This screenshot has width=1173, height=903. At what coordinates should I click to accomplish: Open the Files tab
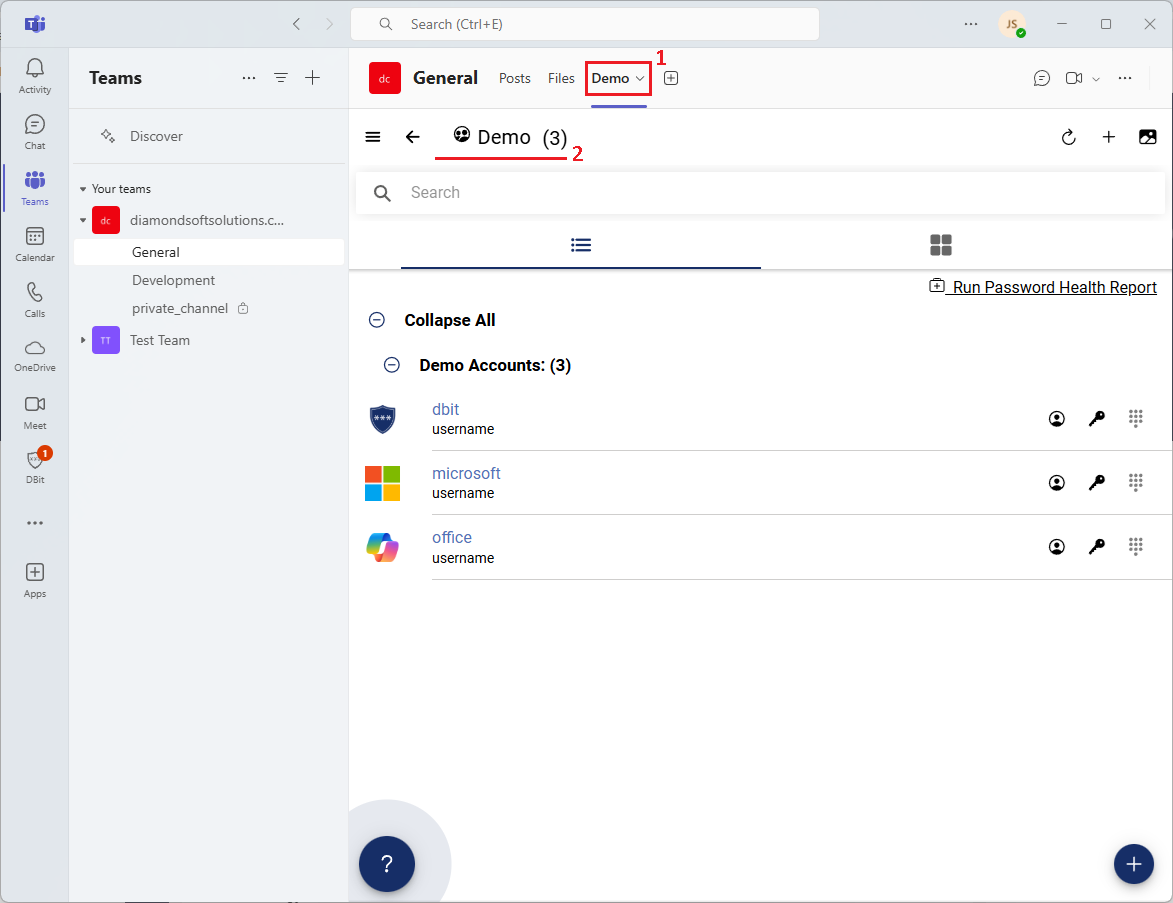561,79
